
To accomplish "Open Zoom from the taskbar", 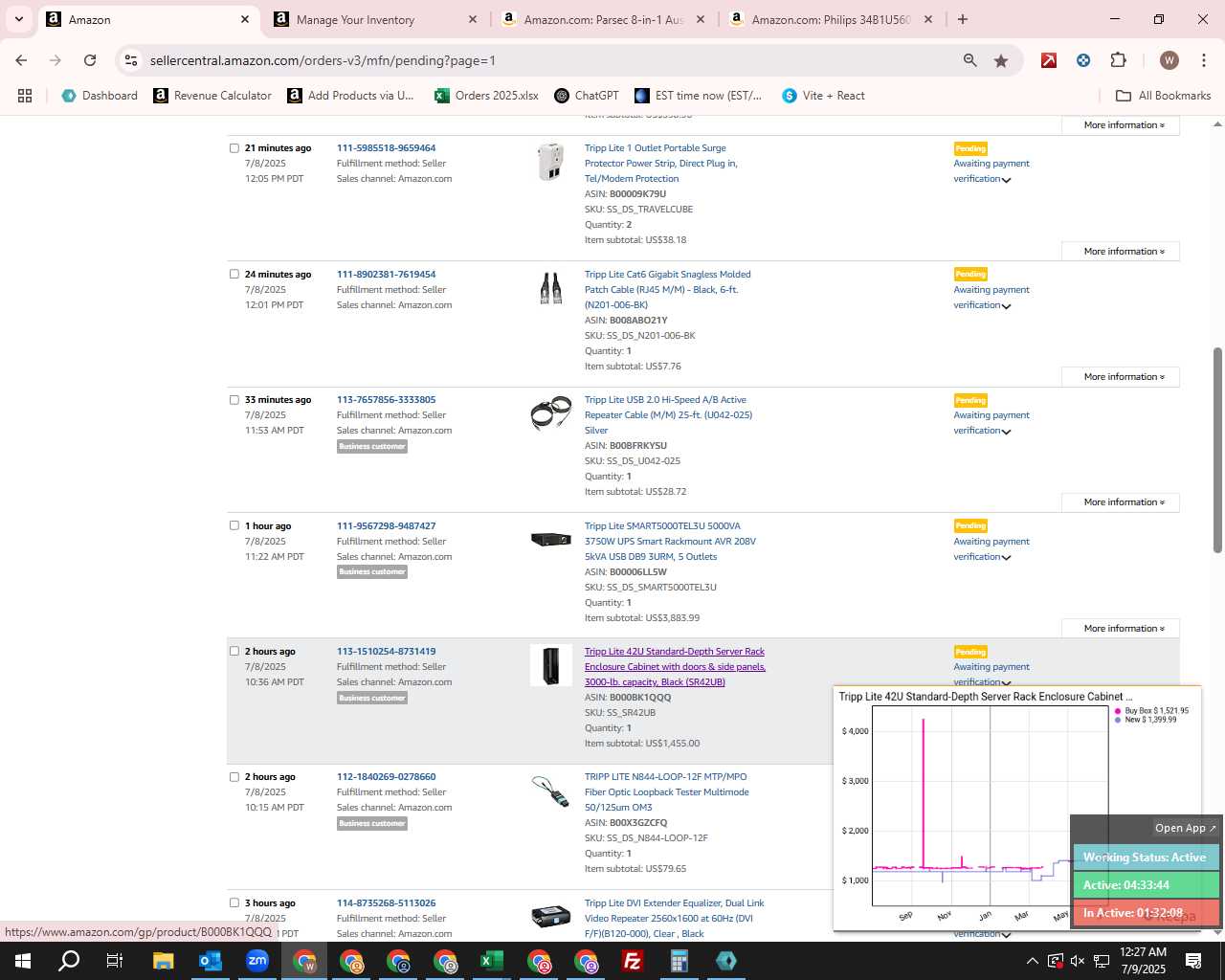I will coord(257,961).
